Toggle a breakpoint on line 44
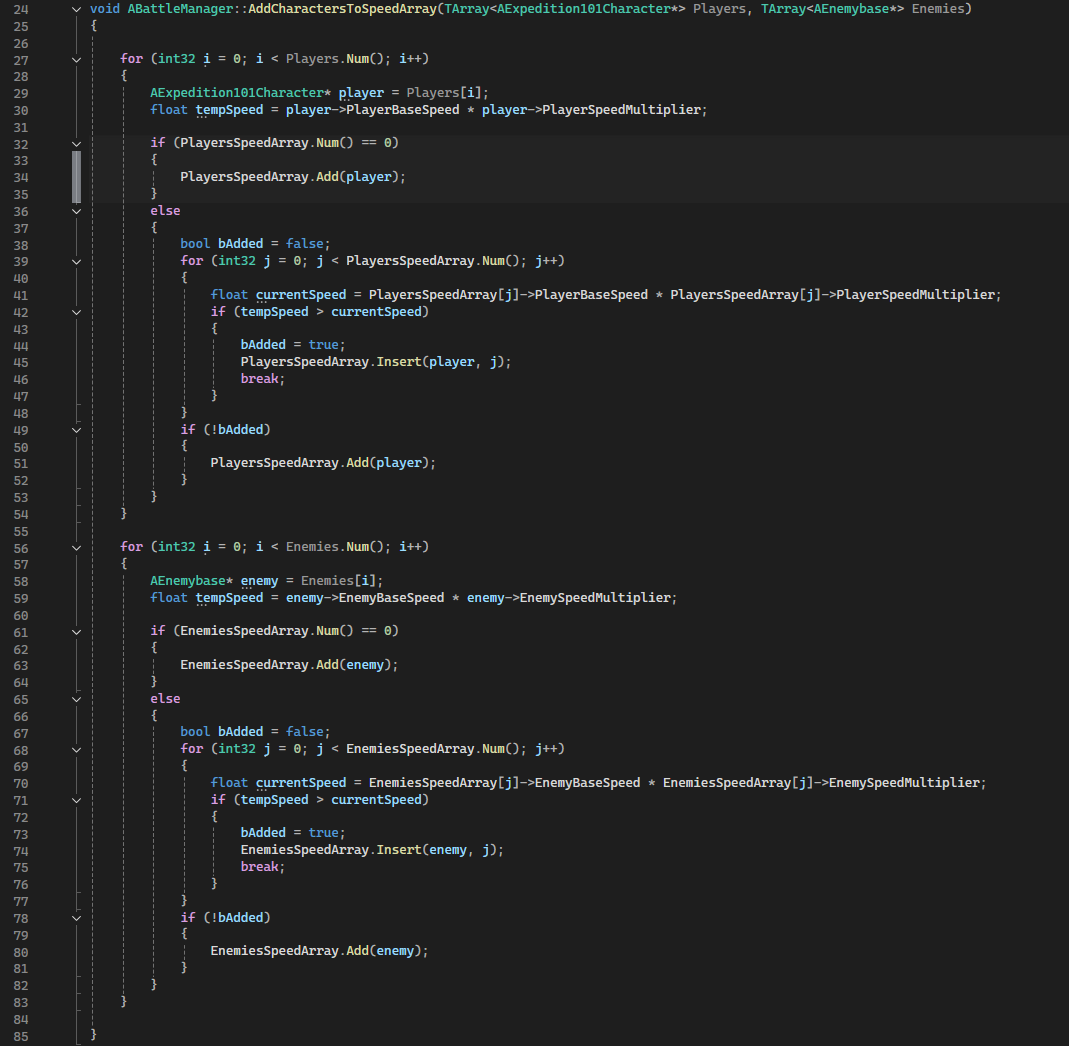Image resolution: width=1069 pixels, height=1046 pixels. click(50, 344)
